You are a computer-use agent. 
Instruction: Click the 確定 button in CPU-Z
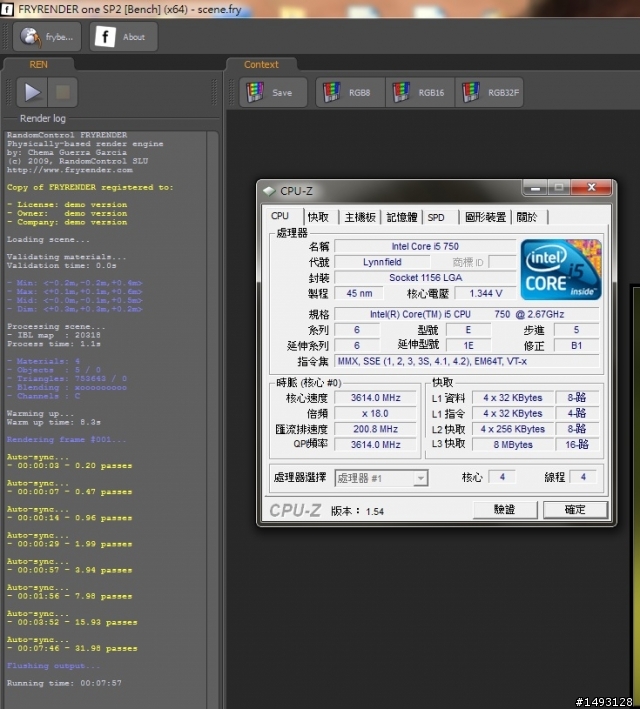575,510
